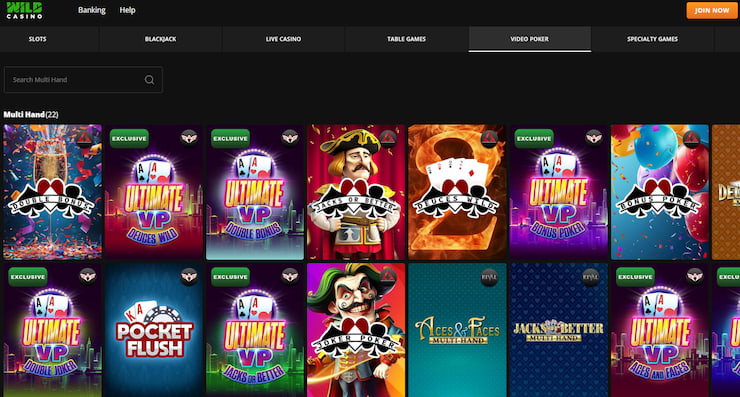Click Exclusive tag on Ultimate VP Double Joker
Image resolution: width=740 pixels, height=397 pixels.
[x=28, y=277]
